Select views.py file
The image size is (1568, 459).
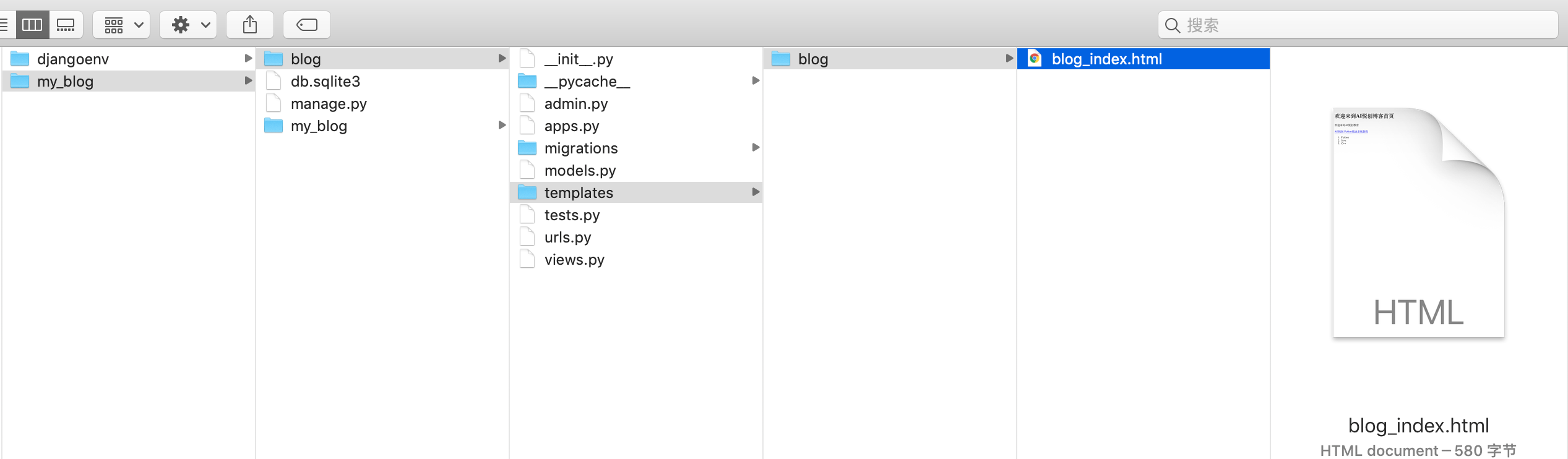tap(636, 259)
